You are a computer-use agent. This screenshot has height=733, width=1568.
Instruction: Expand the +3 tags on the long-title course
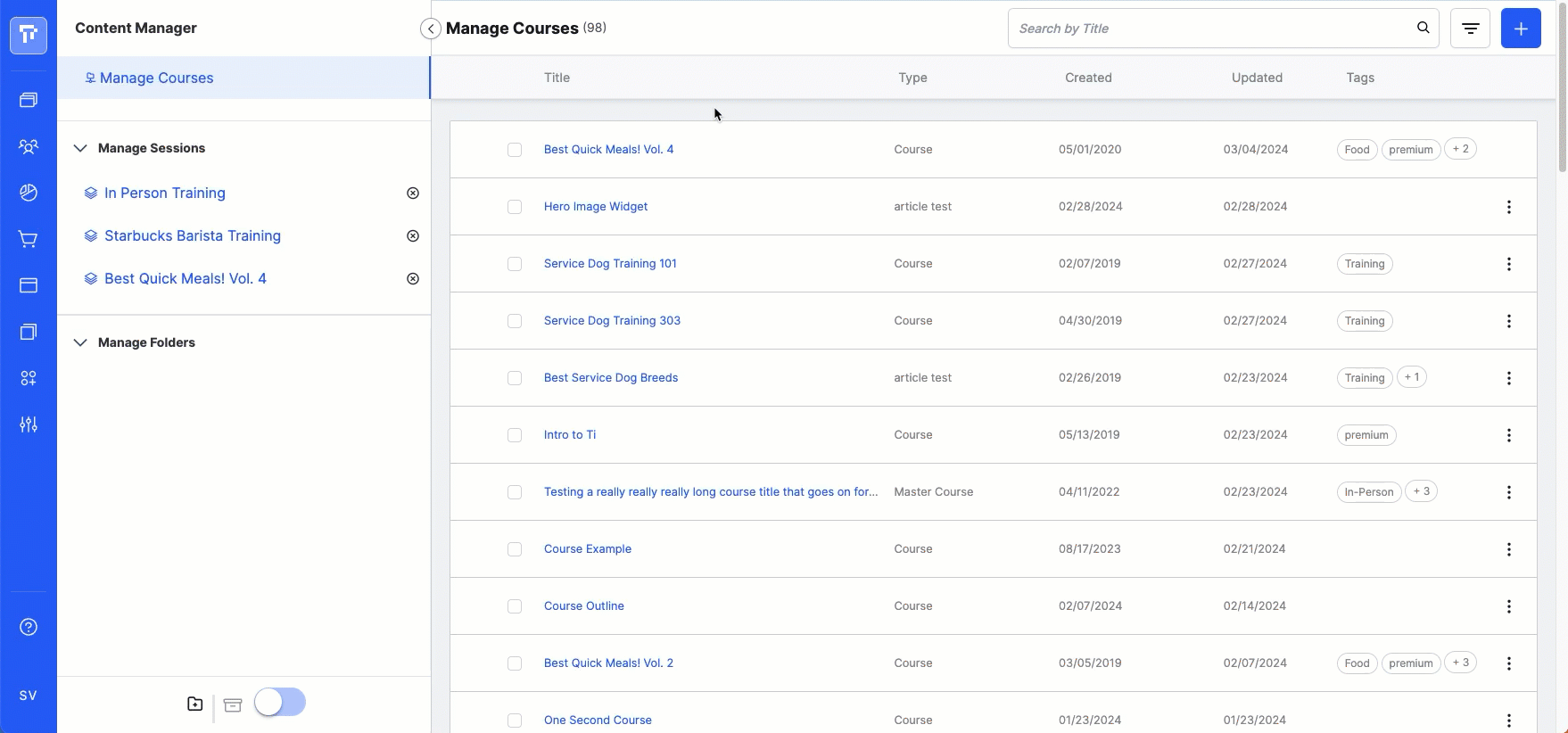1422,491
